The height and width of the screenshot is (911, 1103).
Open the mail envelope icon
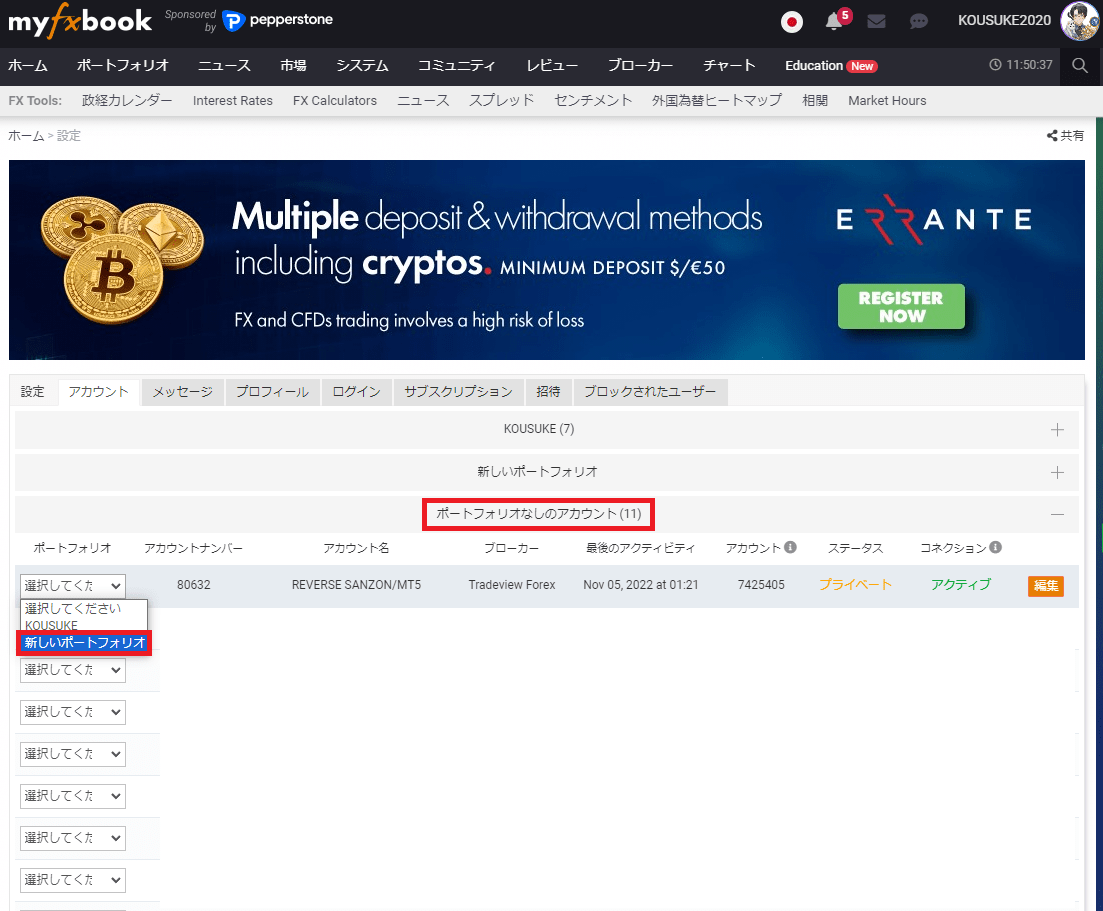coord(876,21)
